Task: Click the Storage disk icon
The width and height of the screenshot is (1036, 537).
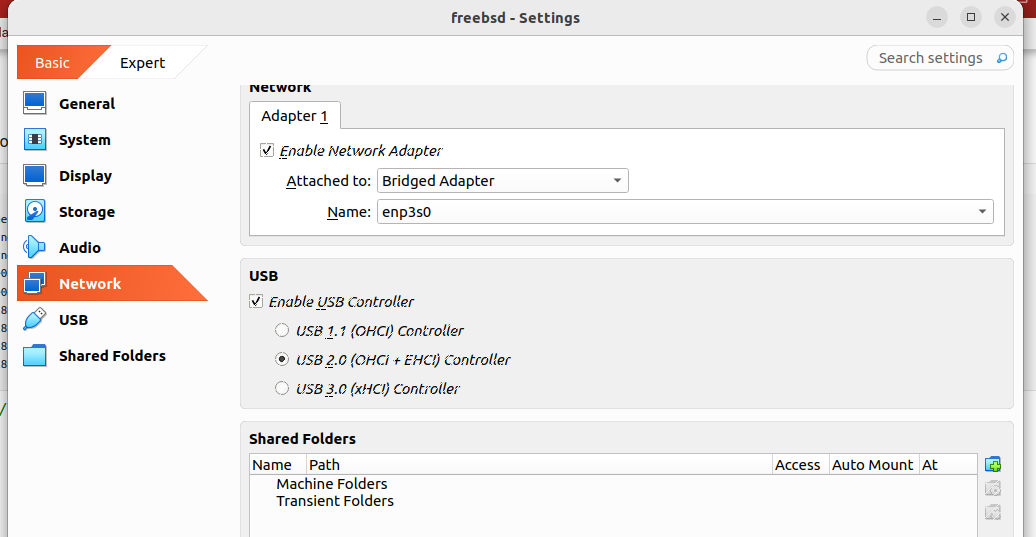Action: pos(35,212)
